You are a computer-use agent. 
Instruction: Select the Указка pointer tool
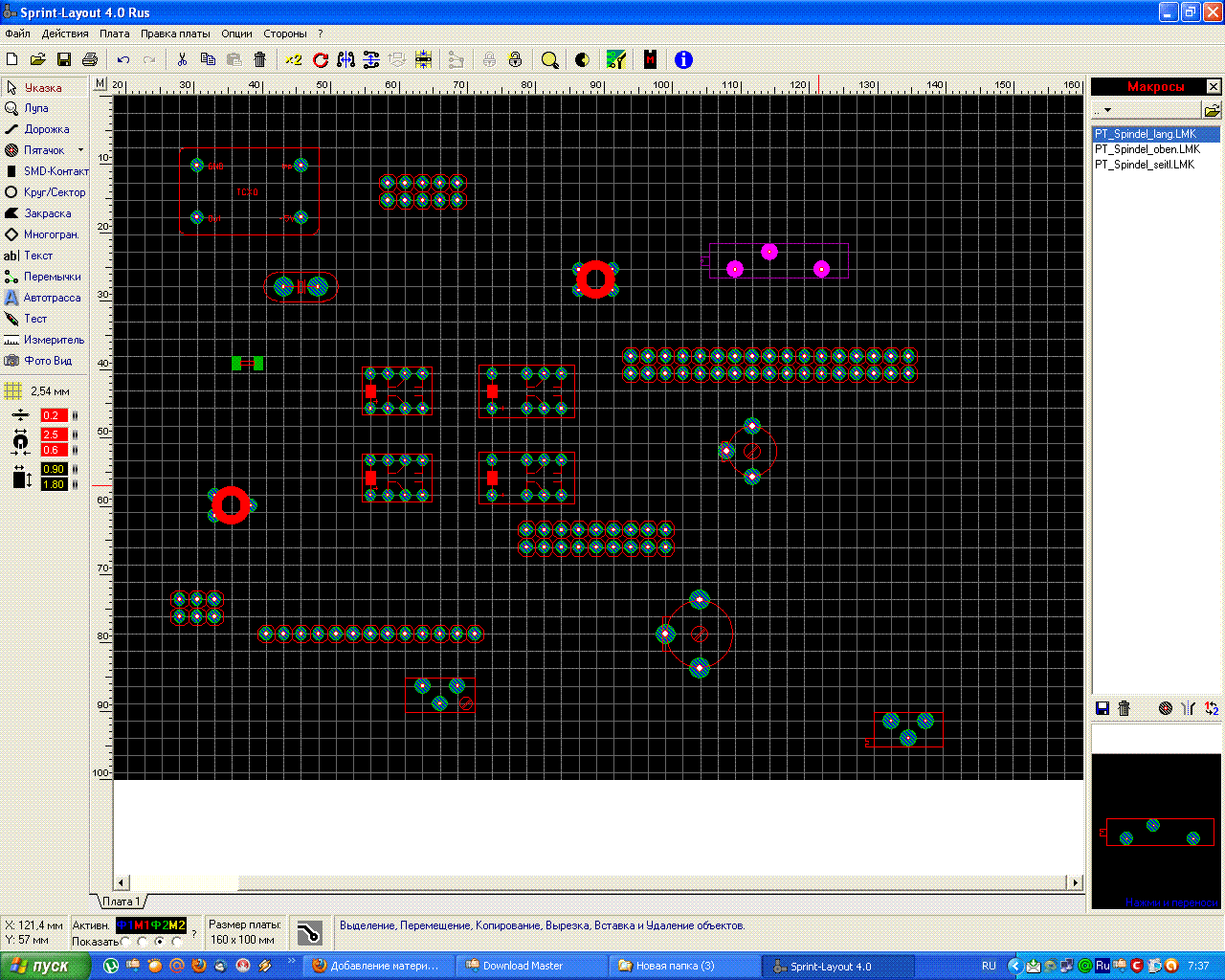(45, 87)
